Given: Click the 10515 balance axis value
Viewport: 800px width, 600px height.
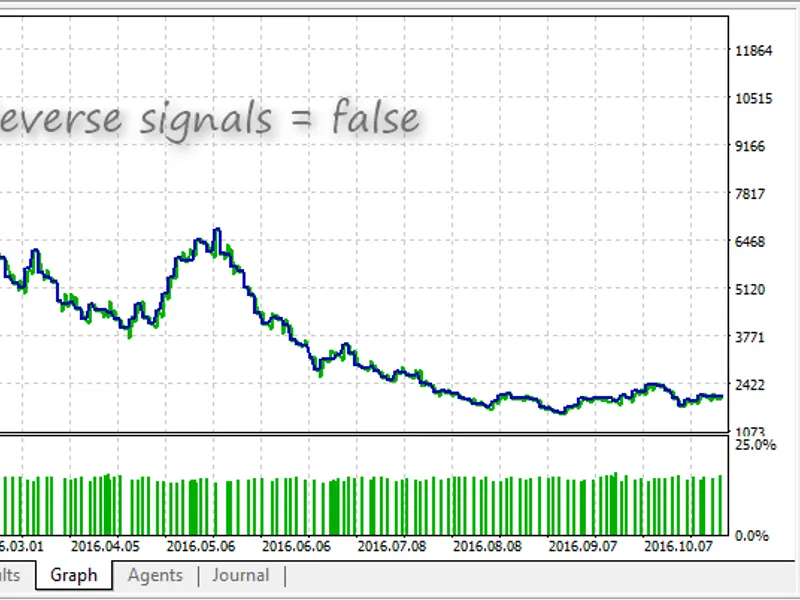Looking at the screenshot, I should pos(754,98).
